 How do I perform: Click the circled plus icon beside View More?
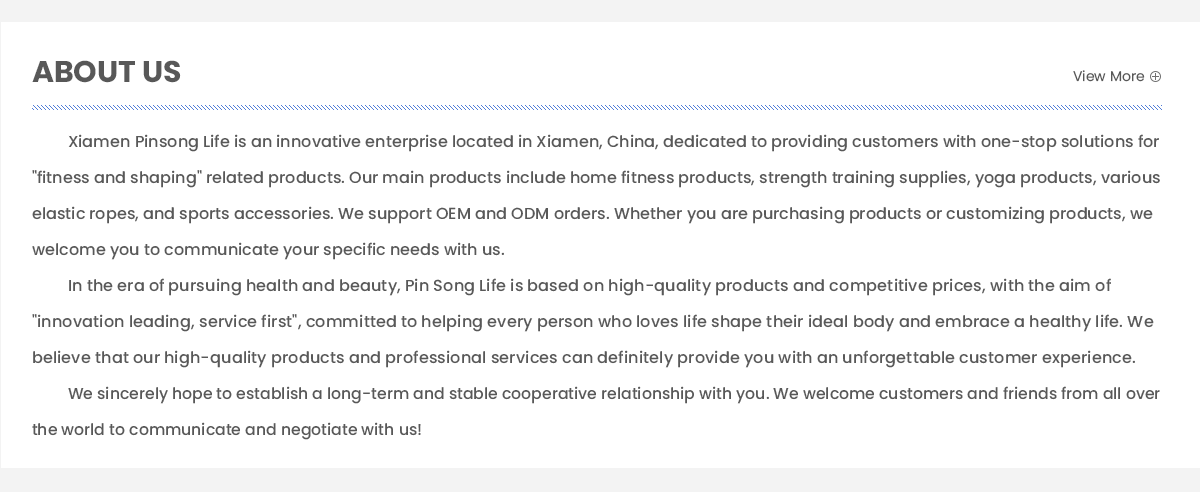click(x=1155, y=76)
